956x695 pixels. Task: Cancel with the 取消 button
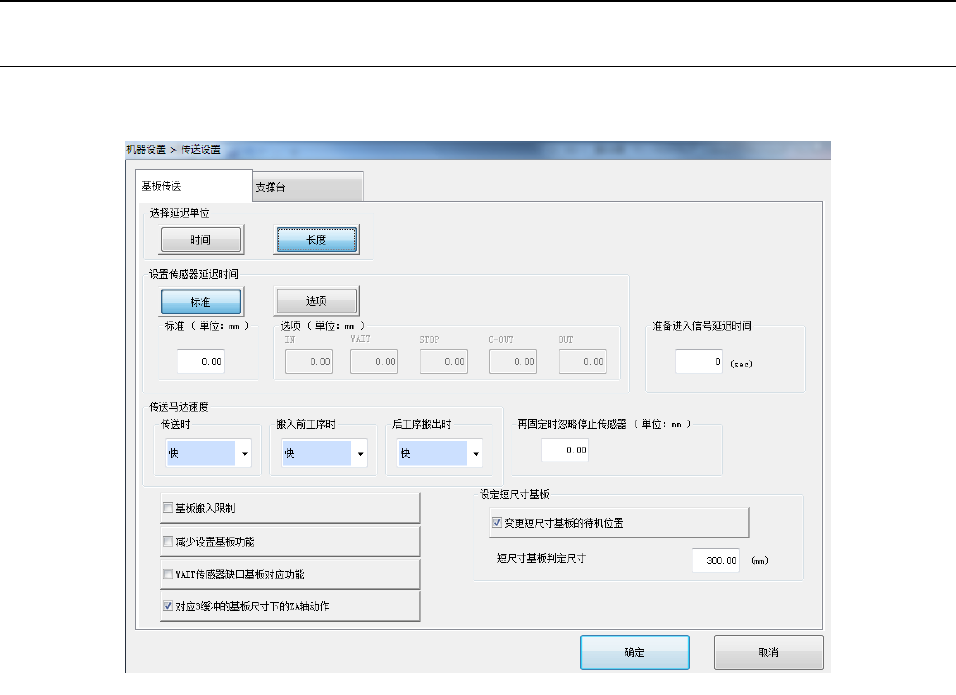point(769,652)
